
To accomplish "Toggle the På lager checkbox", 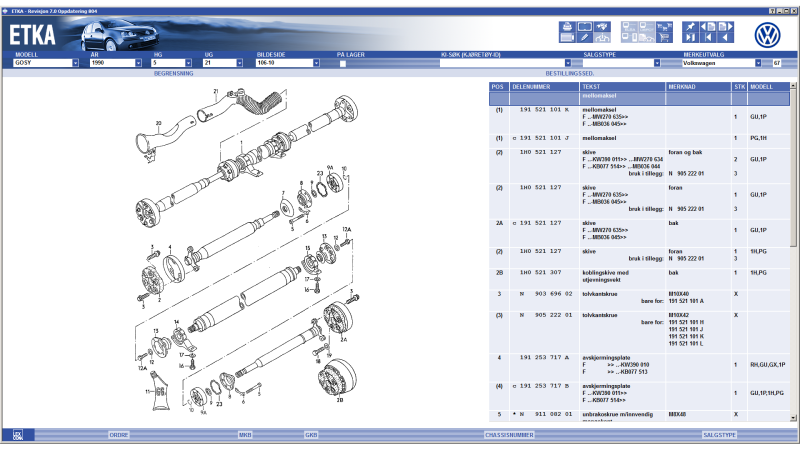I will click(343, 63).
